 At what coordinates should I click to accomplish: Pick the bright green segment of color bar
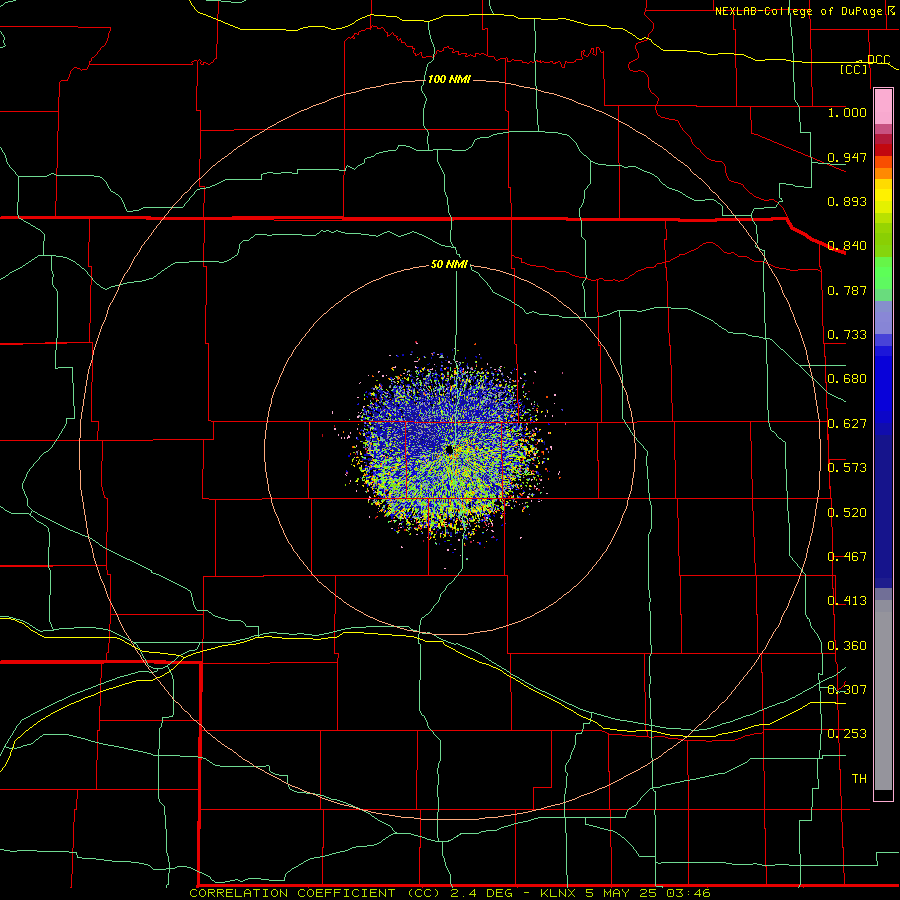click(883, 272)
